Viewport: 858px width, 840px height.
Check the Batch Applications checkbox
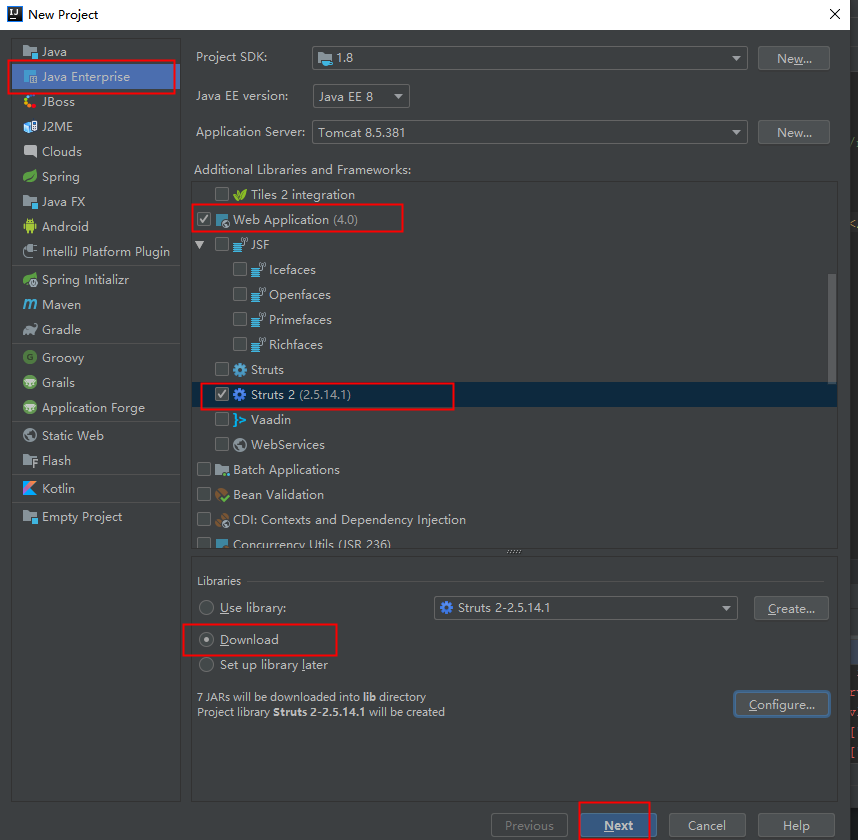[204, 469]
